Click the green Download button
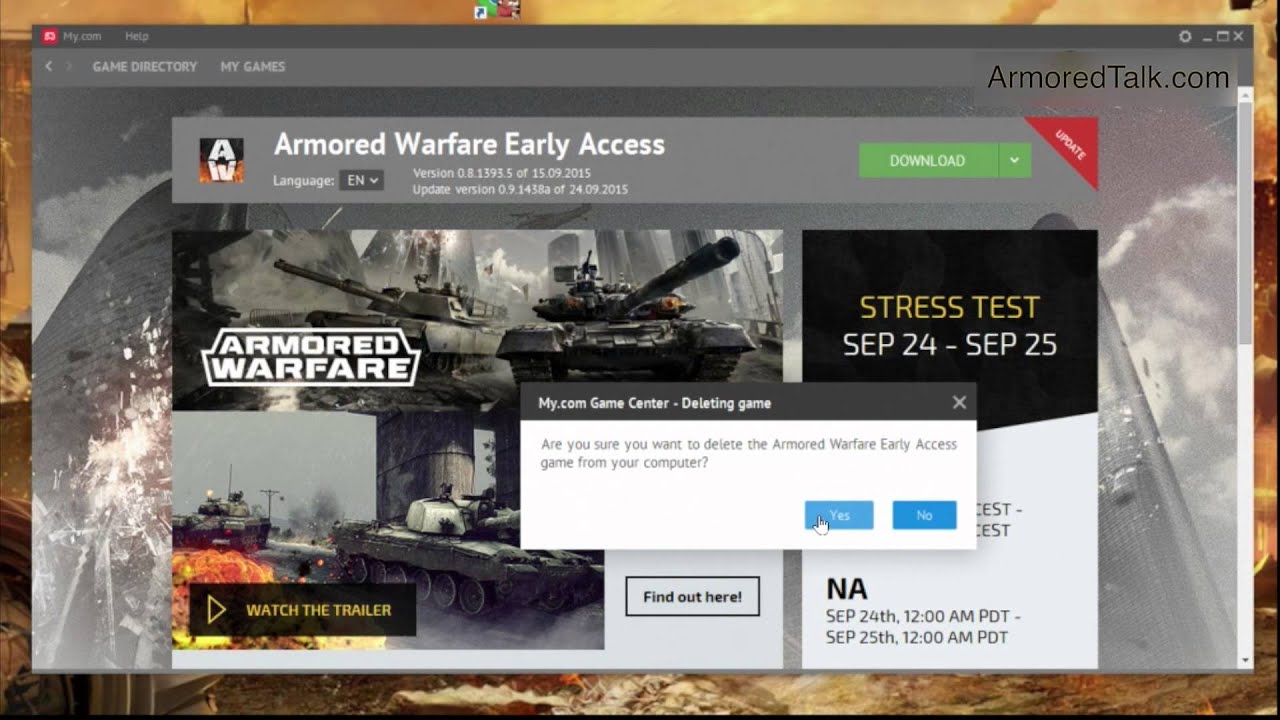1280x720 pixels. (928, 160)
